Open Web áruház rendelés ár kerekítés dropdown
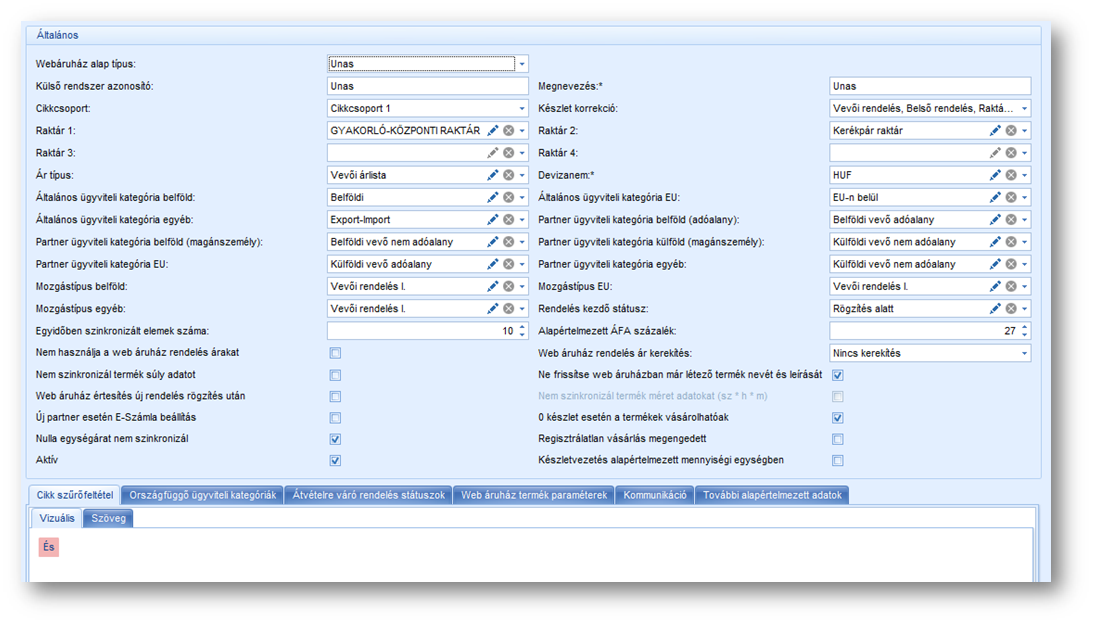Image resolution: width=1093 pixels, height=624 pixels. (1024, 353)
